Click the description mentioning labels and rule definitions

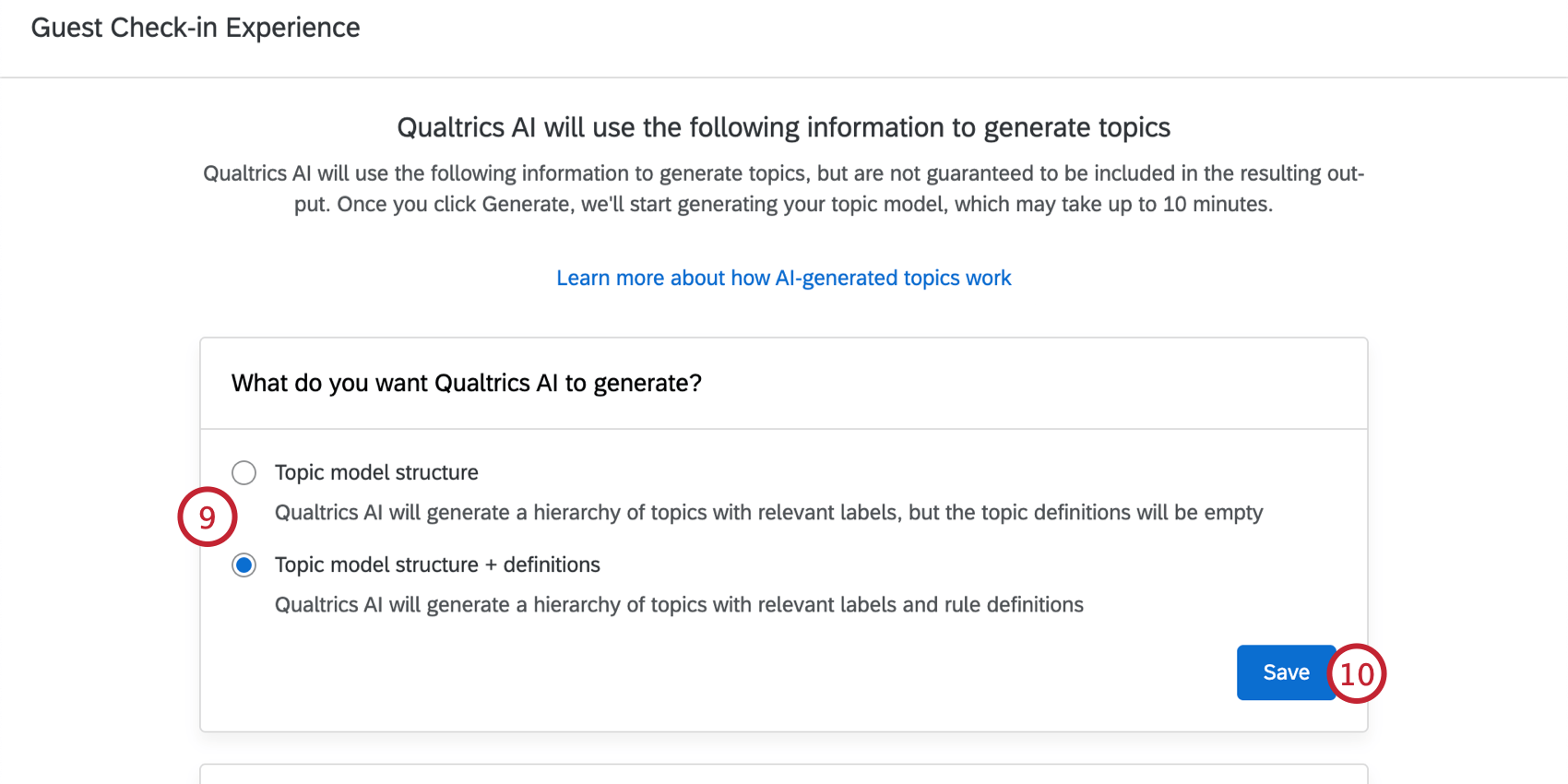pyautogui.click(x=679, y=605)
